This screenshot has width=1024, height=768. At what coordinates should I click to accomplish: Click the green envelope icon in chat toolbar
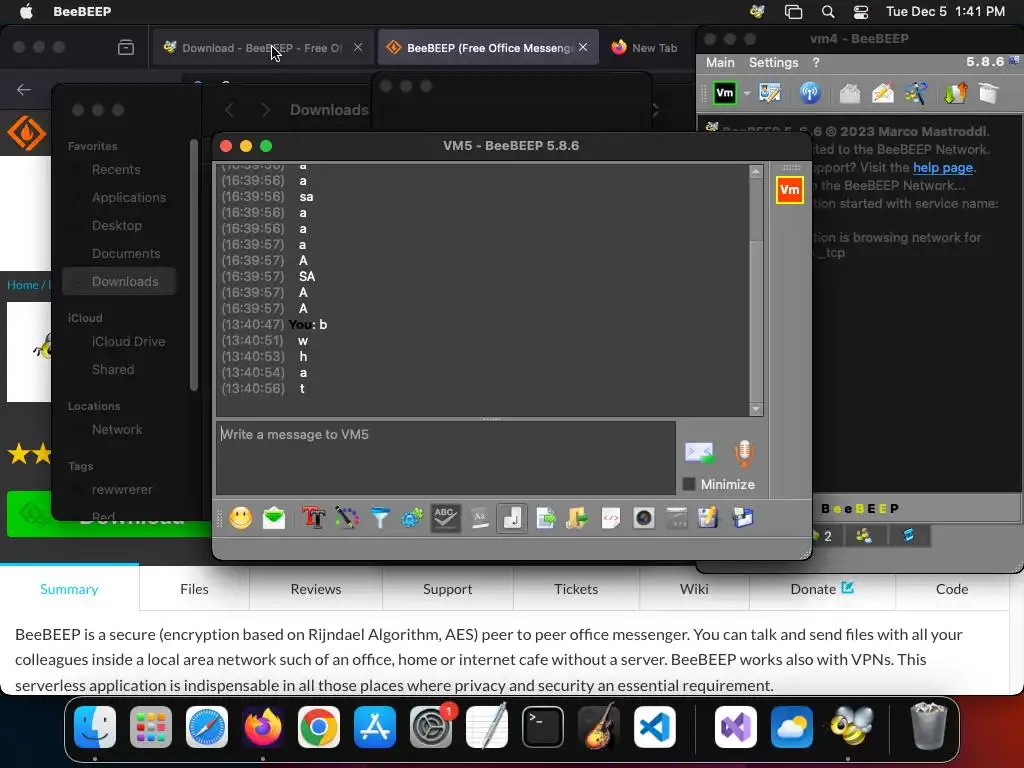[274, 519]
